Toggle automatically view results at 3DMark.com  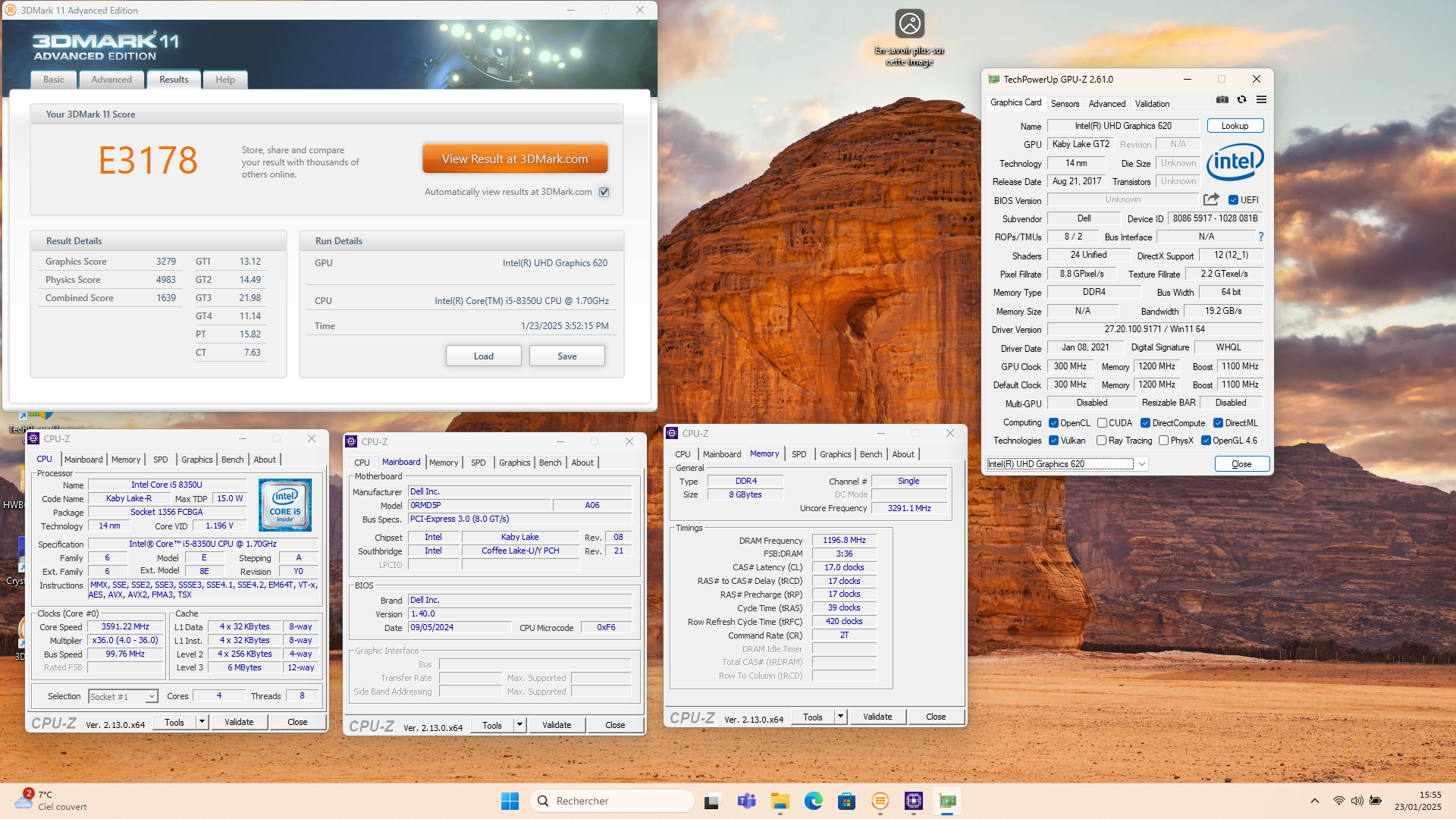pyautogui.click(x=604, y=192)
